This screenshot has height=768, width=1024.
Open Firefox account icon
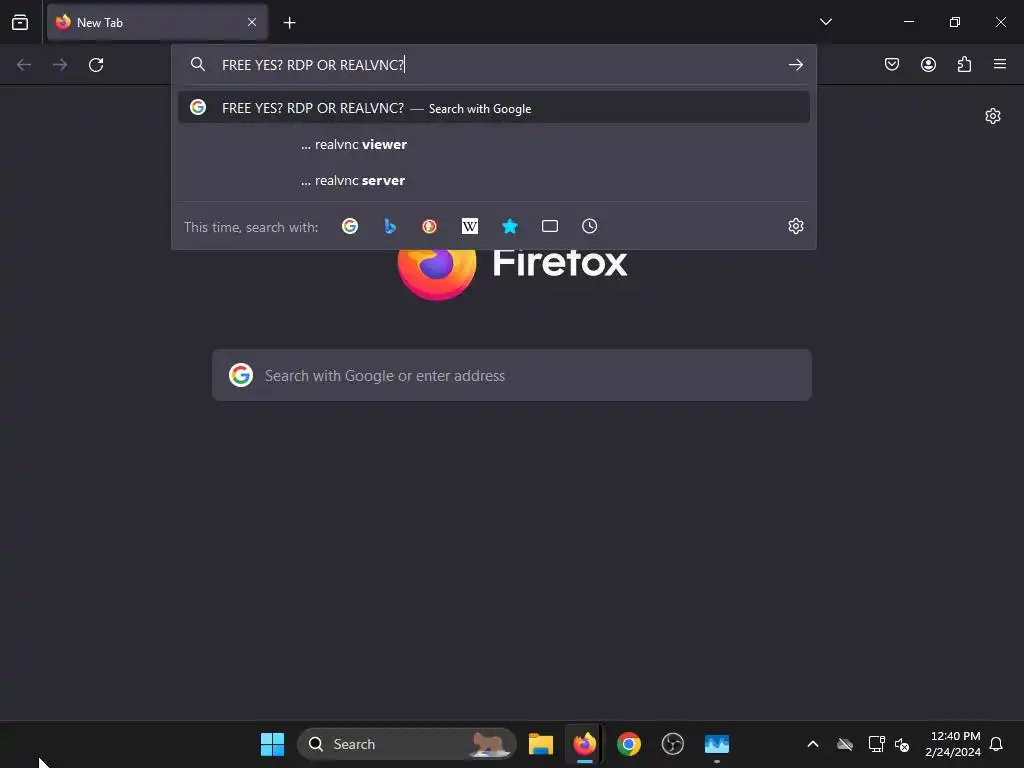(x=928, y=64)
